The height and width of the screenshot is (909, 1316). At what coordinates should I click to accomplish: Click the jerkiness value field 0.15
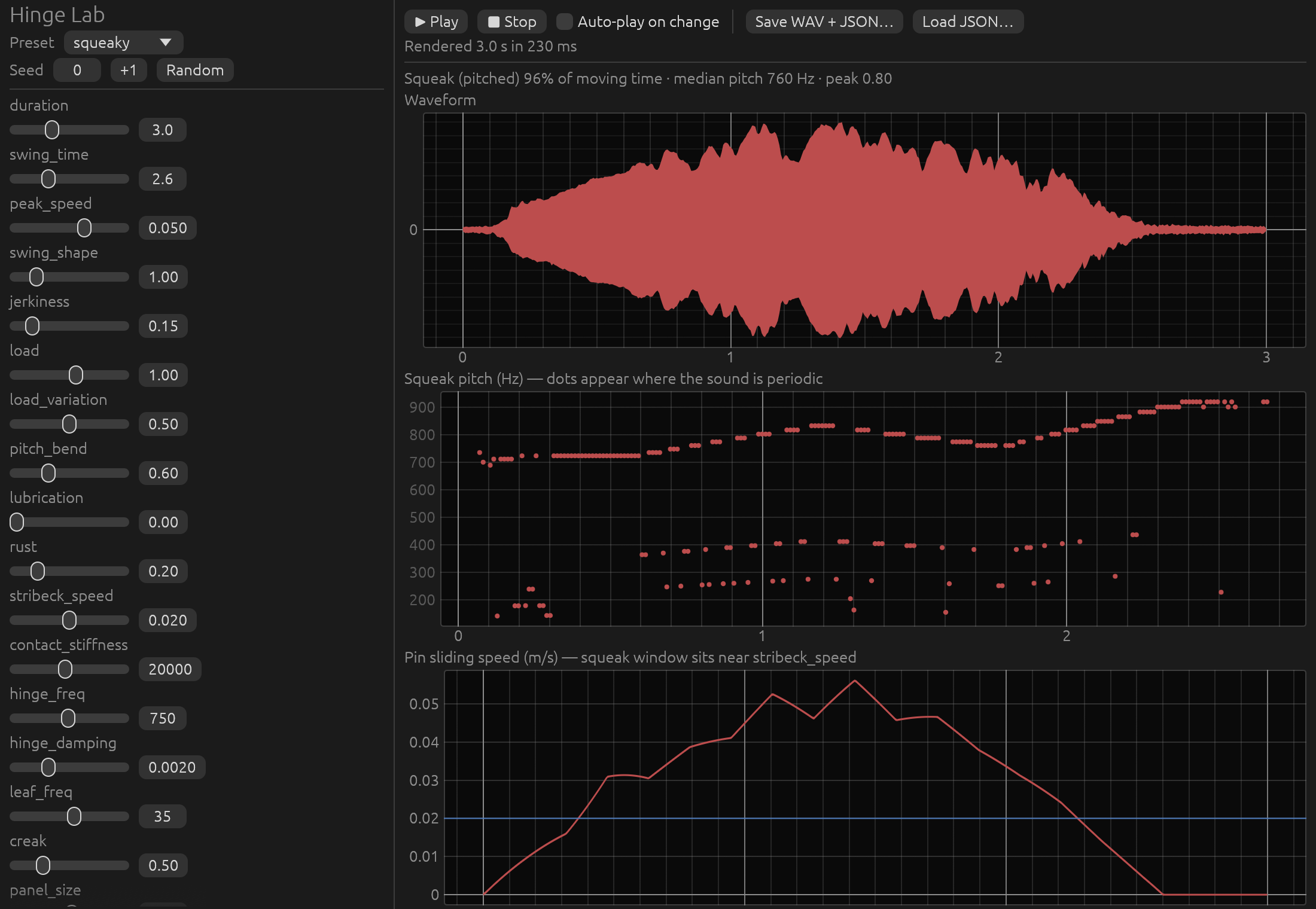coord(163,326)
